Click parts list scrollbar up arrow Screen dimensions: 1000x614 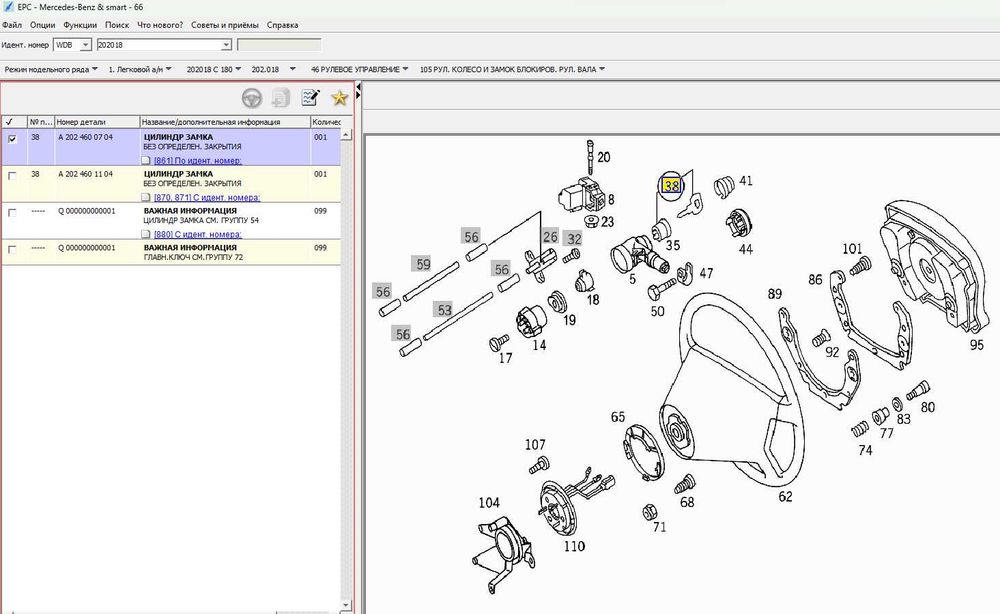[x=346, y=135]
